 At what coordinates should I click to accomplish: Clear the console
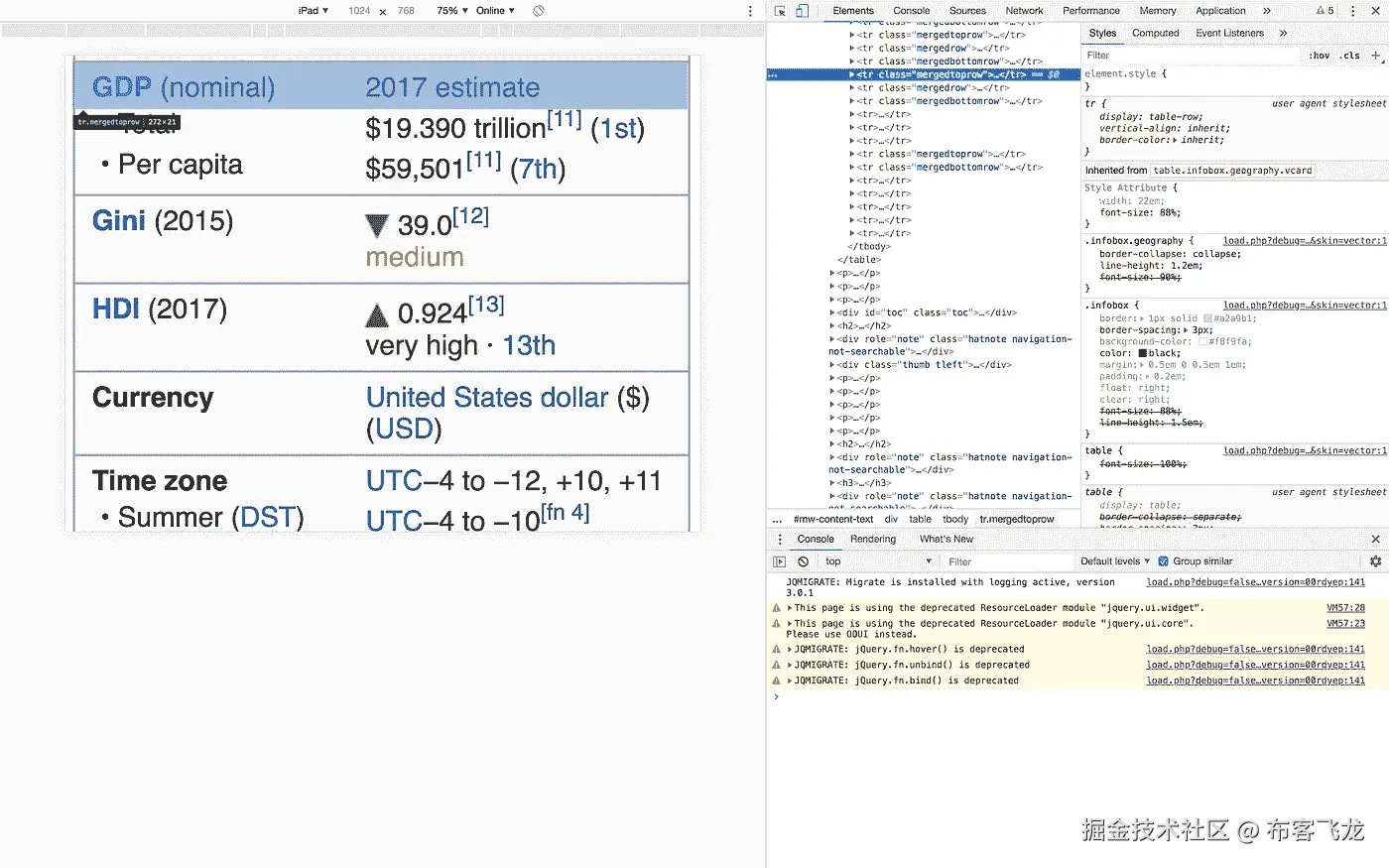[x=803, y=561]
